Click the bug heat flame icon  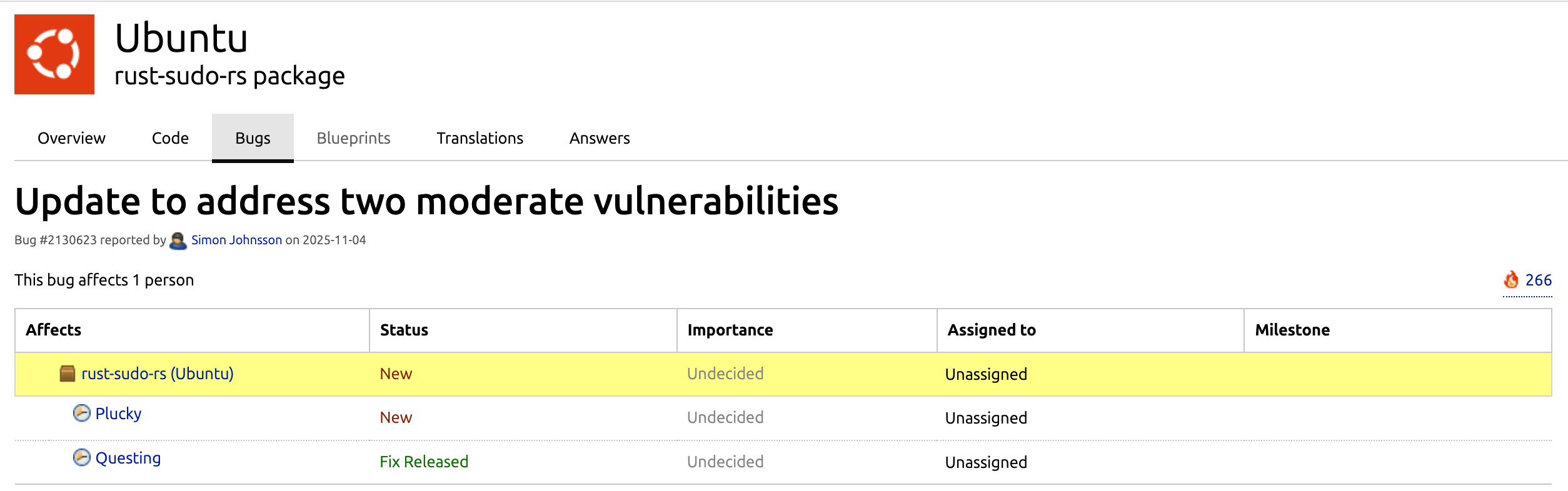coord(1511,280)
